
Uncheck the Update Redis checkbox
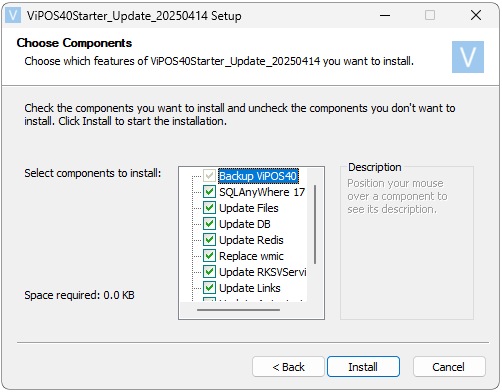pos(209,240)
